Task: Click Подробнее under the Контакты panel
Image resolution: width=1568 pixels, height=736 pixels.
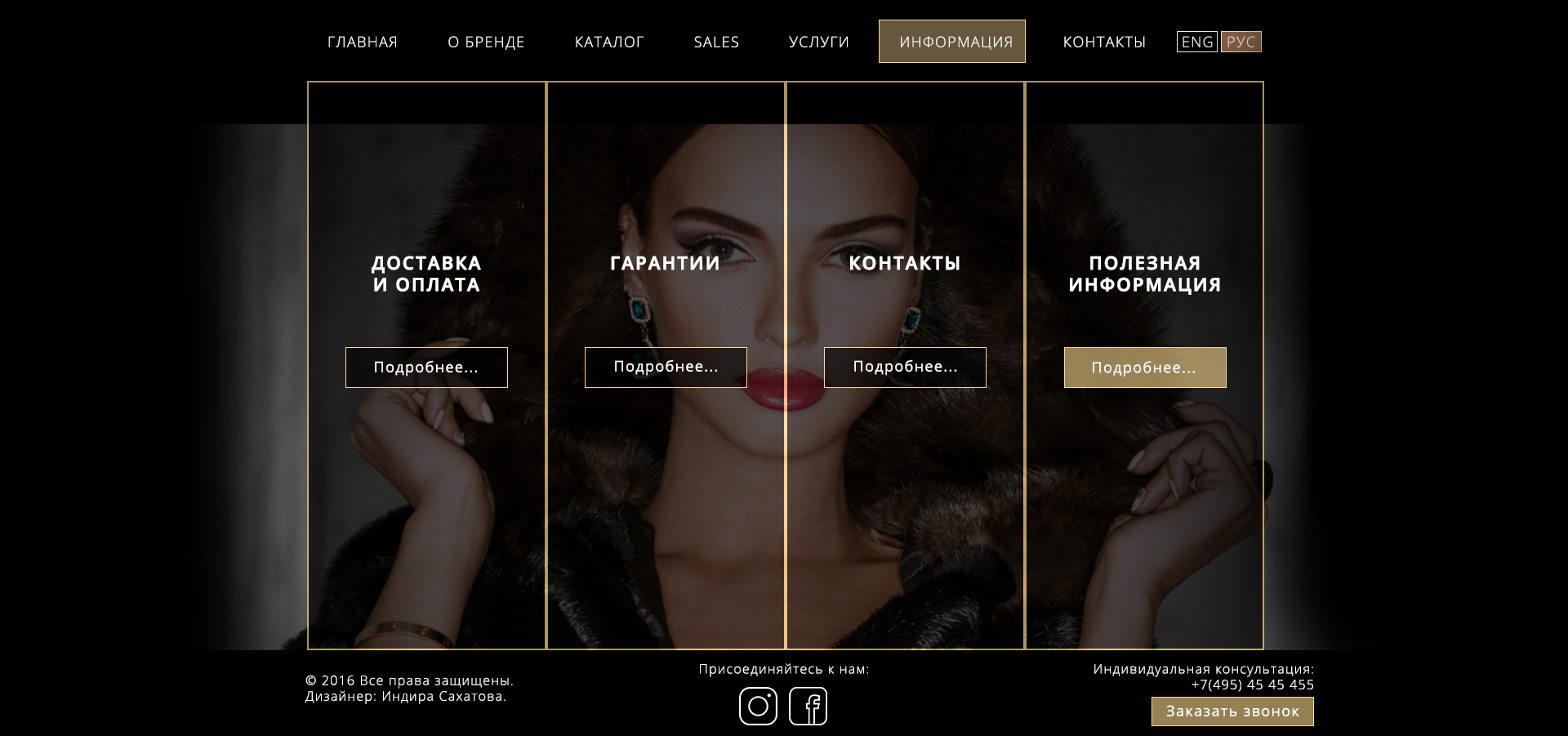Action: click(905, 368)
